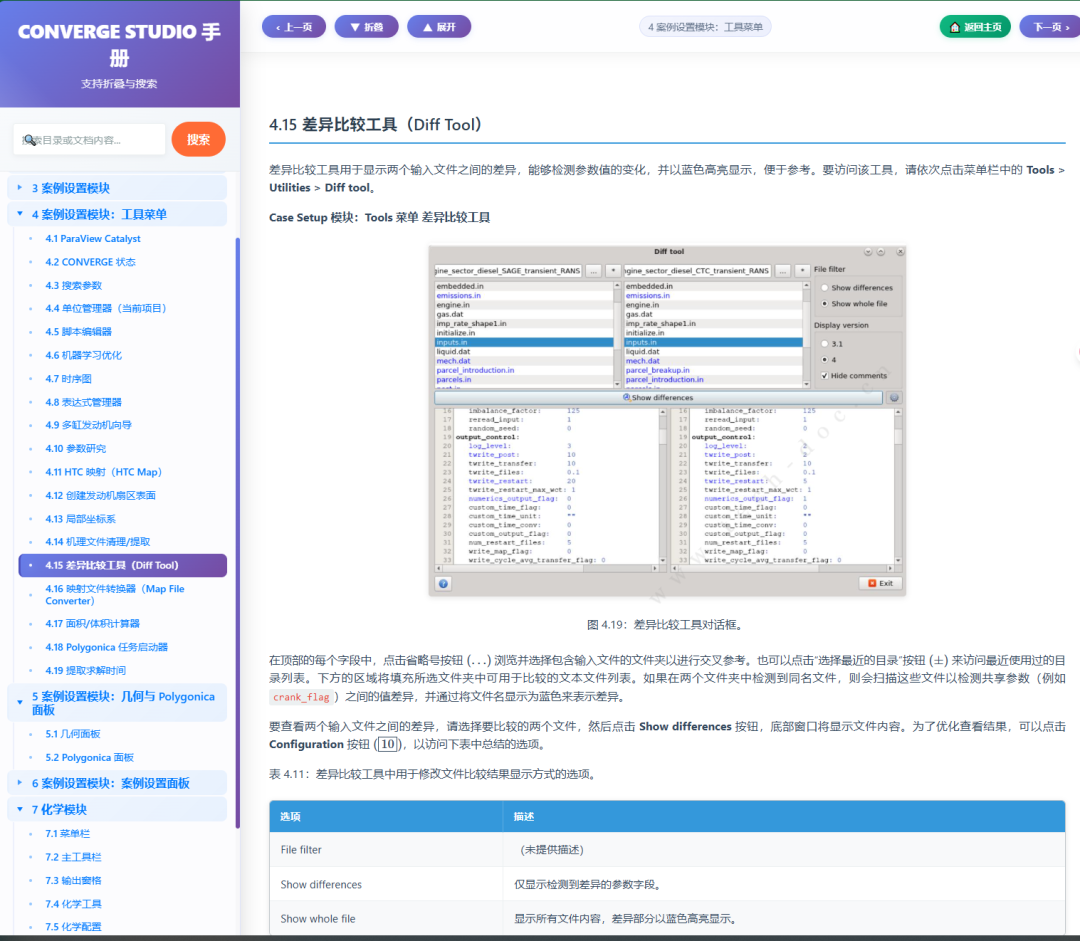
Task: Expand section 6 案例设置面板
Action: 117,783
